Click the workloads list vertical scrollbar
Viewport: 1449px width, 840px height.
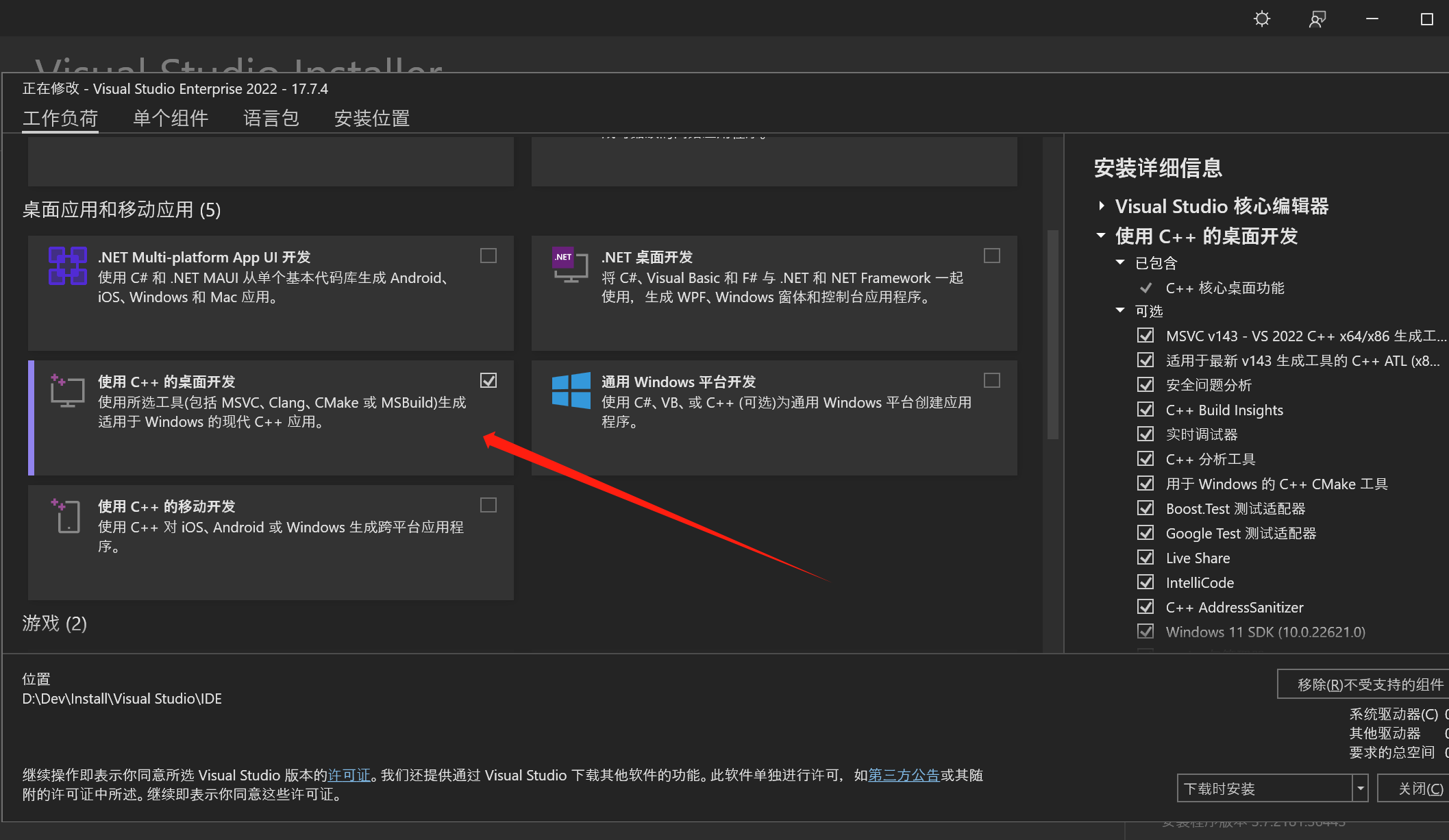pos(1053,336)
